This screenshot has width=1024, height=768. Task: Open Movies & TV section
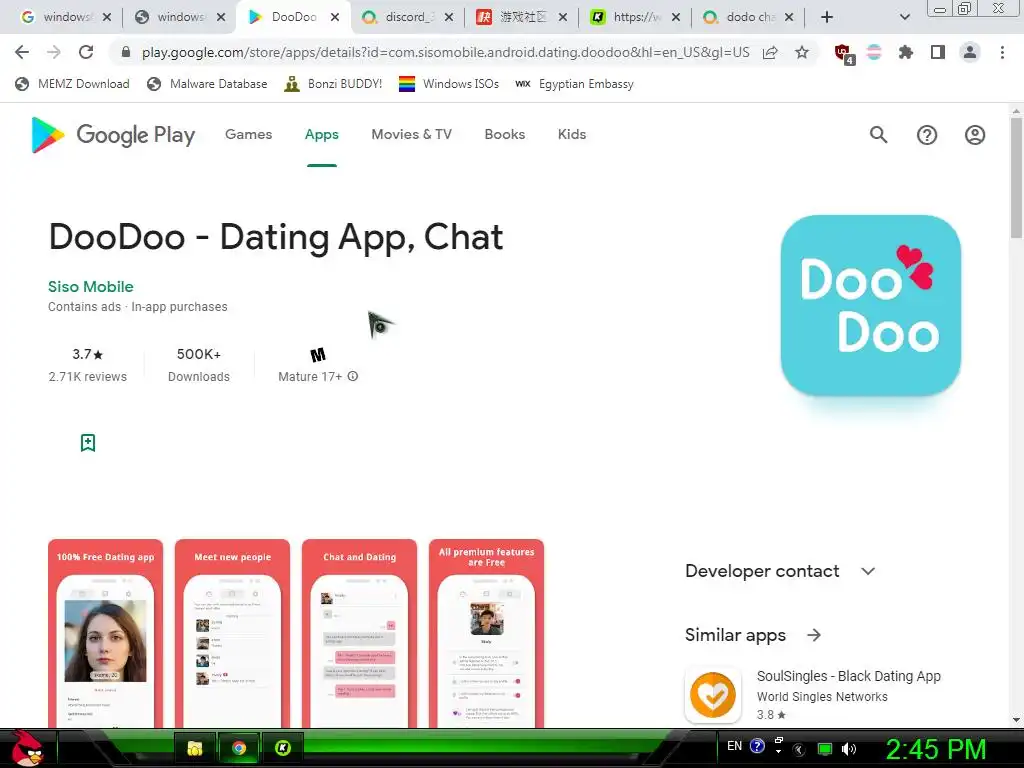click(x=411, y=135)
